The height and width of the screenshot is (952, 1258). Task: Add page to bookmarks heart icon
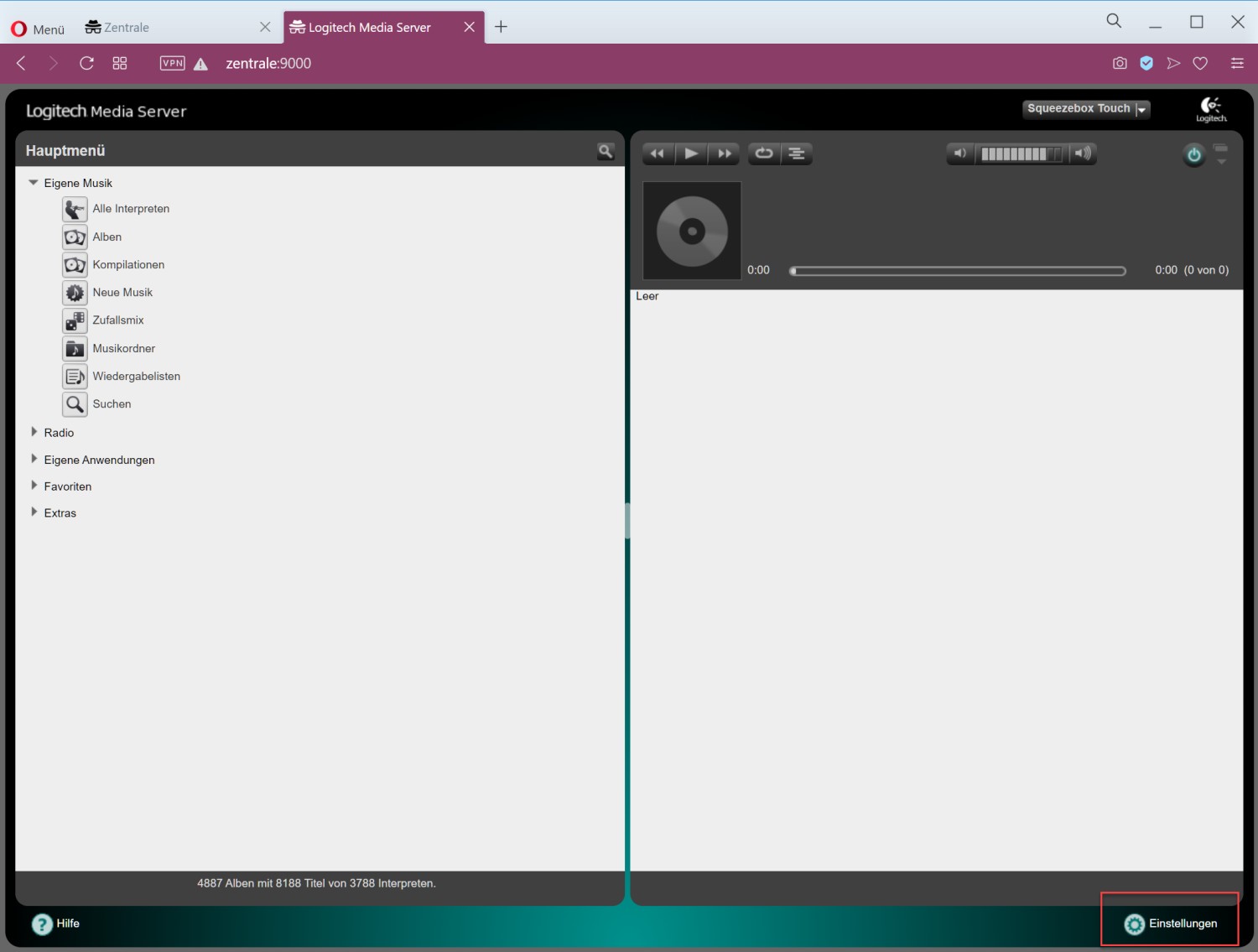point(1200,63)
